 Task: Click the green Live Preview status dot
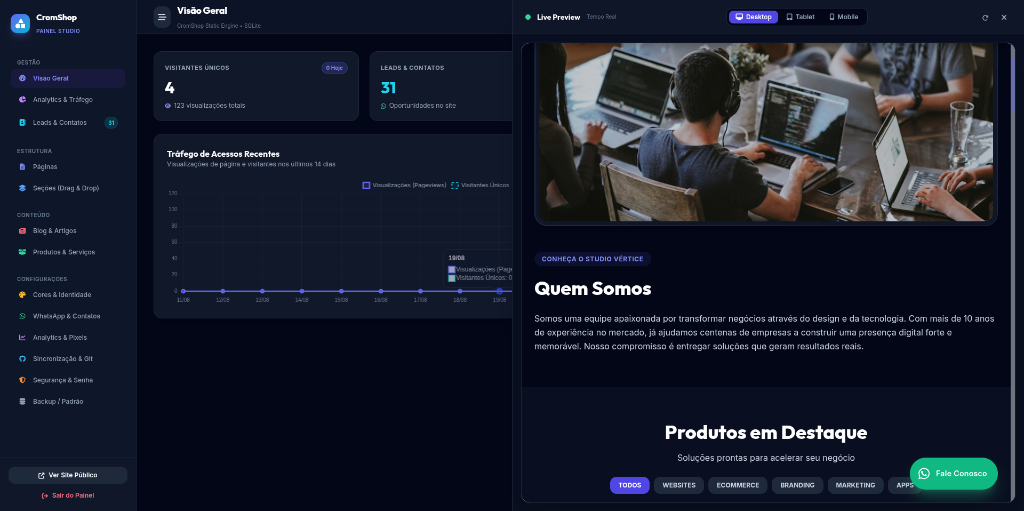pos(528,17)
